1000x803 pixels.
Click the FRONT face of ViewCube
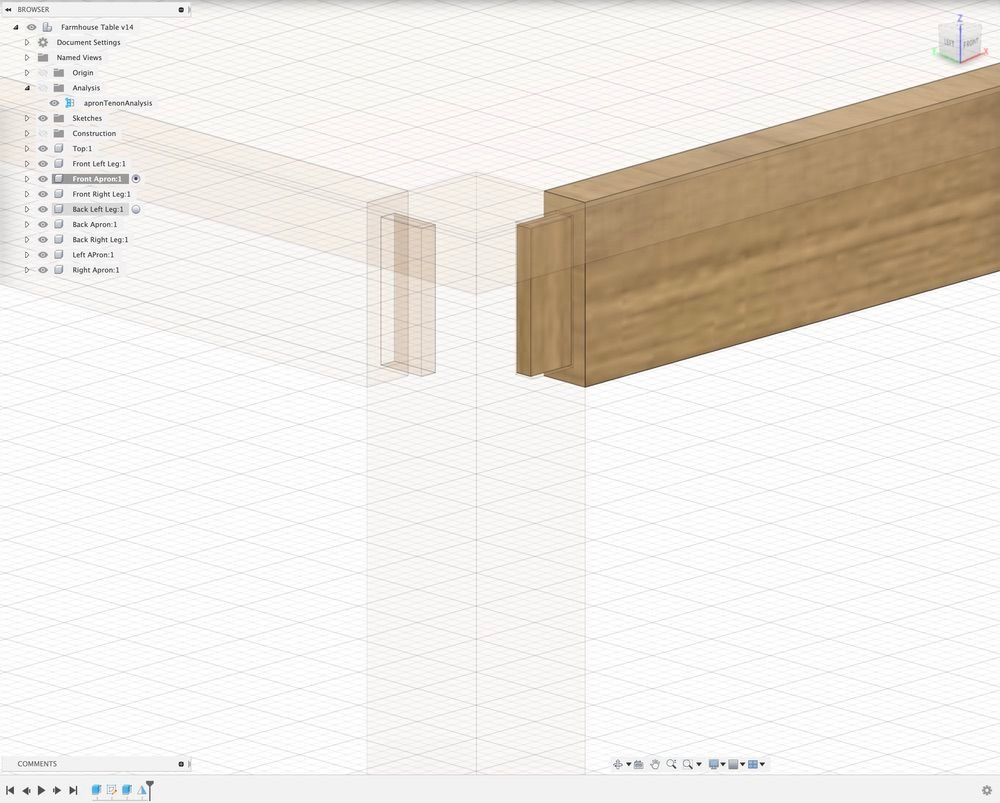pyautogui.click(x=970, y=44)
